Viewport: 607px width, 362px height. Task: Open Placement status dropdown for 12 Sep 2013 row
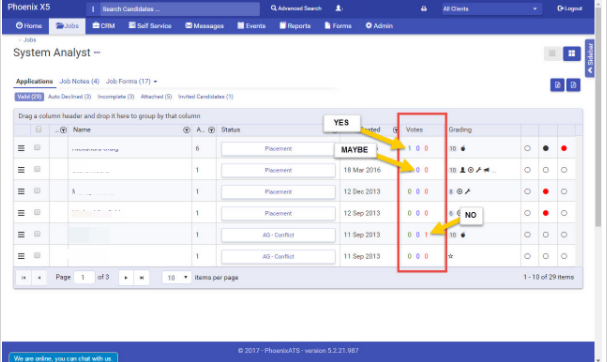(278, 213)
